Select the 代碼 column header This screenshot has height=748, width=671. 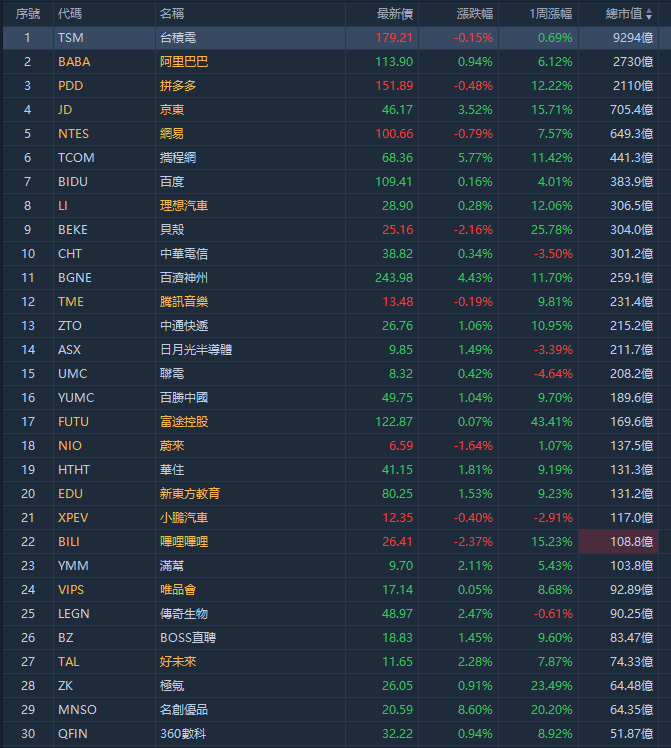(70, 14)
